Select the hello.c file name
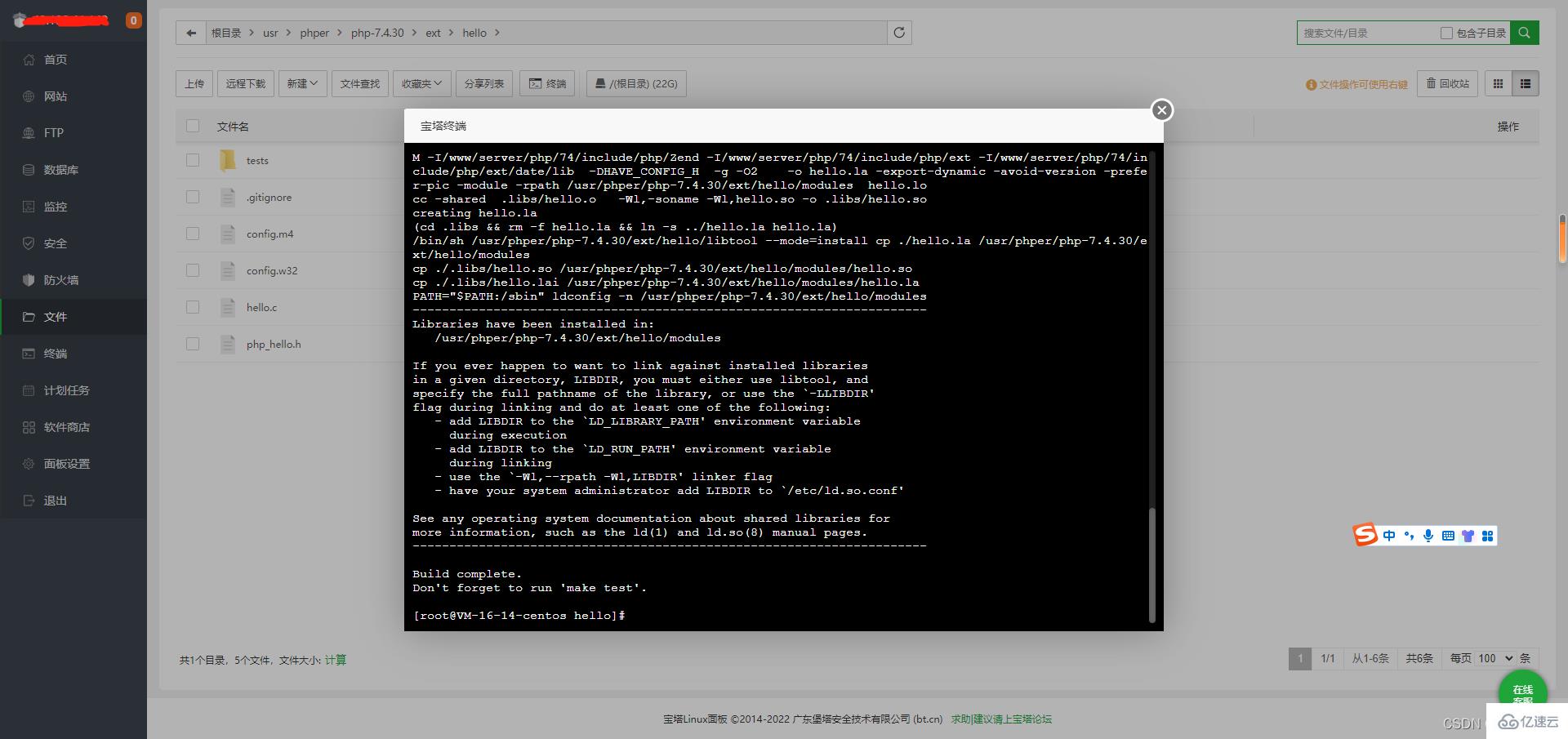 click(x=261, y=308)
